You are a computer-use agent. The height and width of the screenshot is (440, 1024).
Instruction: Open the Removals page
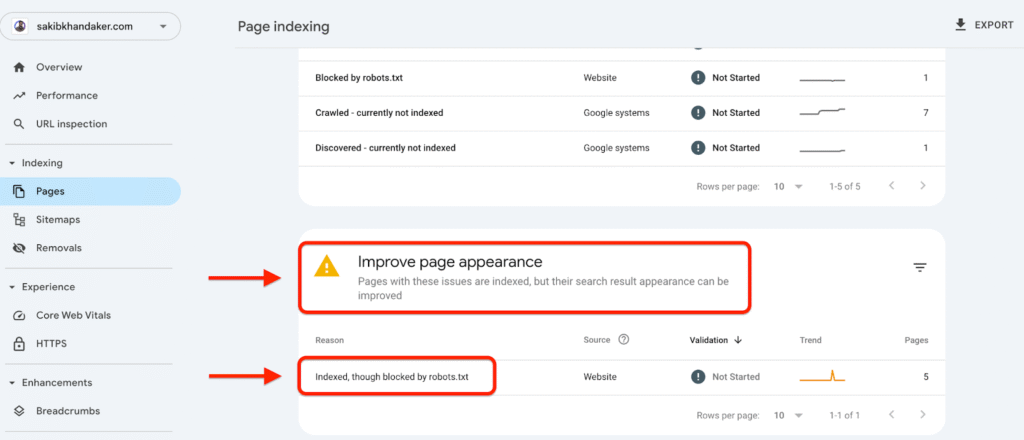click(58, 247)
